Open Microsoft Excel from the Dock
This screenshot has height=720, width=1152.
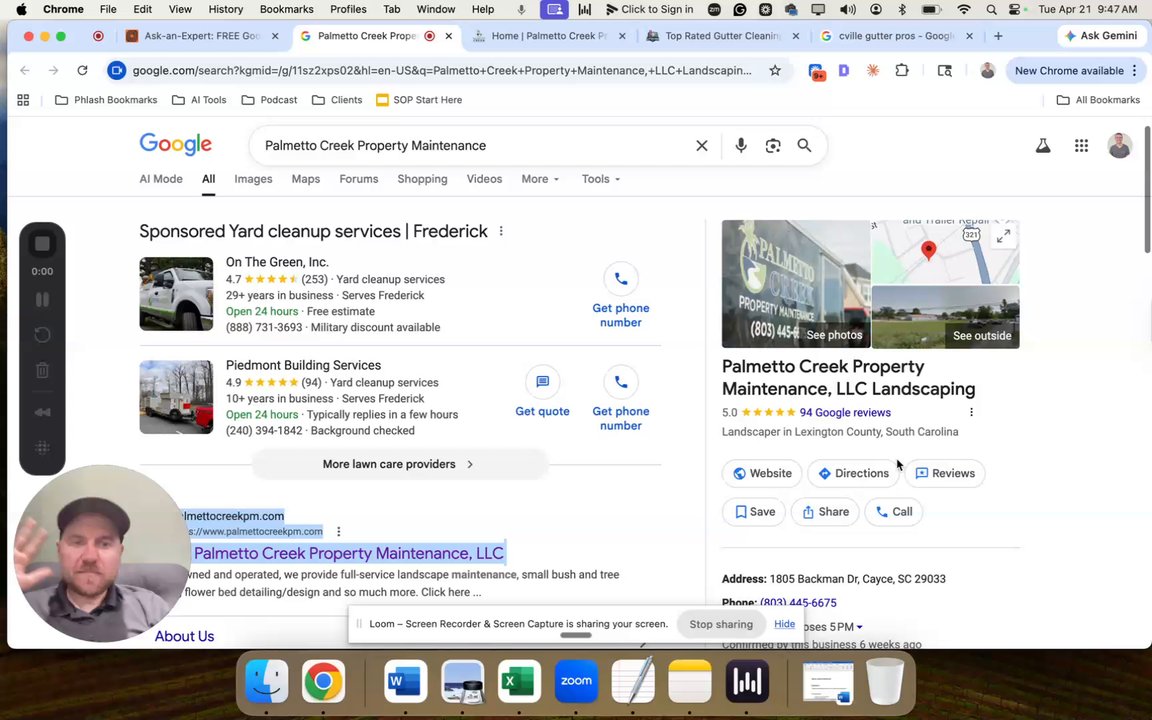[x=519, y=681]
